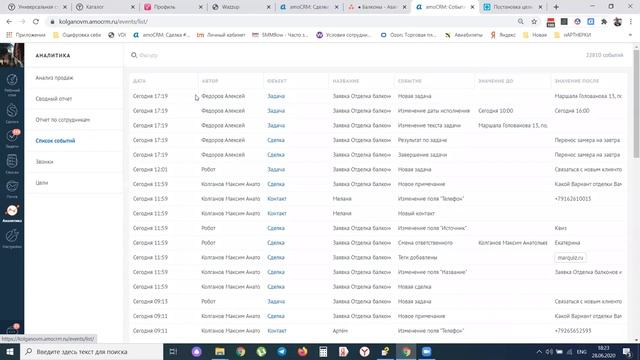Open the Сделки section icon
Image resolution: width=640 pixels, height=360 pixels.
[x=12, y=113]
